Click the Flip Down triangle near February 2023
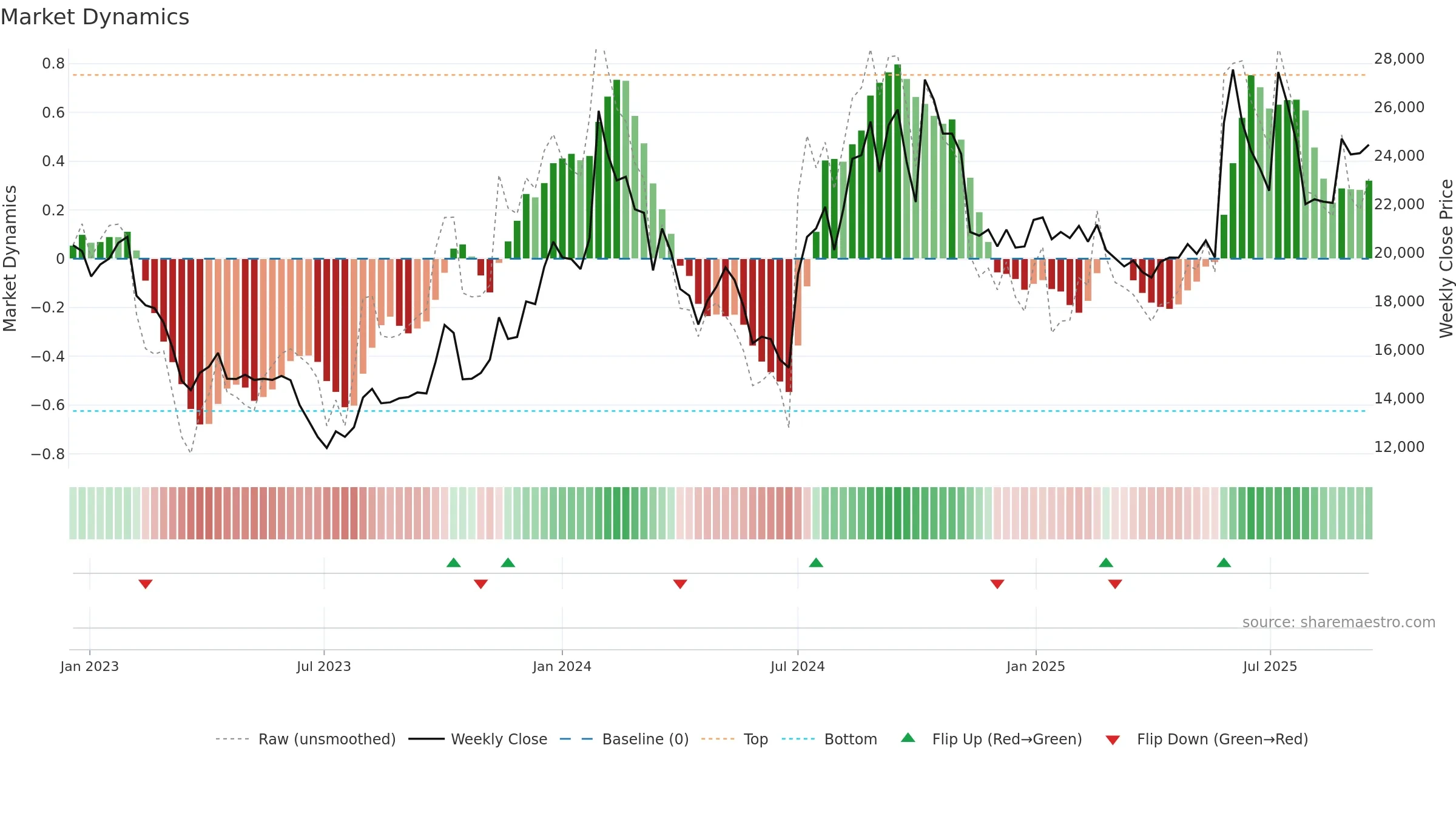Viewport: 1456px width, 819px height. point(146,584)
